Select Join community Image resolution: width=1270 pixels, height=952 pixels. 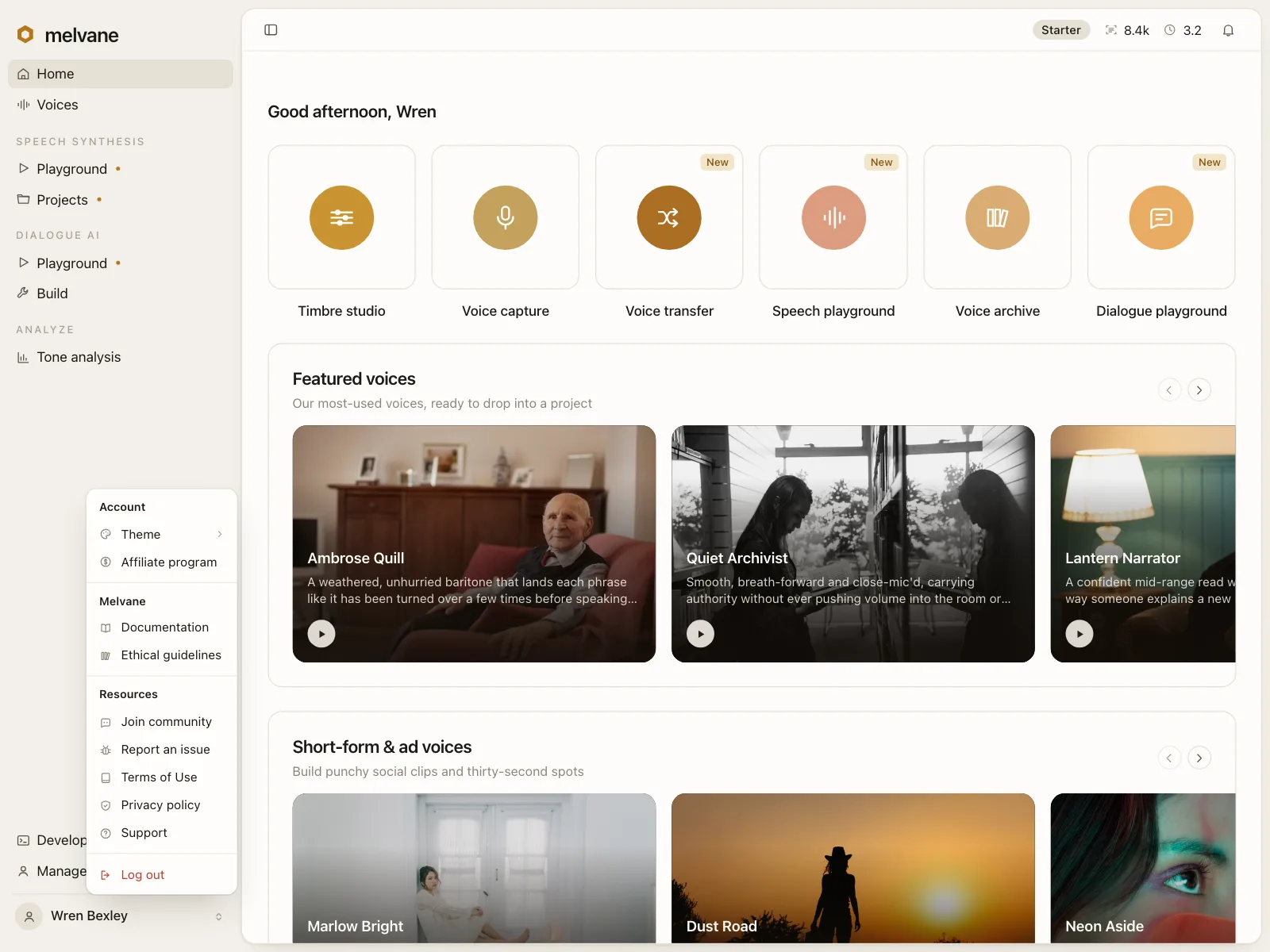pyautogui.click(x=162, y=722)
